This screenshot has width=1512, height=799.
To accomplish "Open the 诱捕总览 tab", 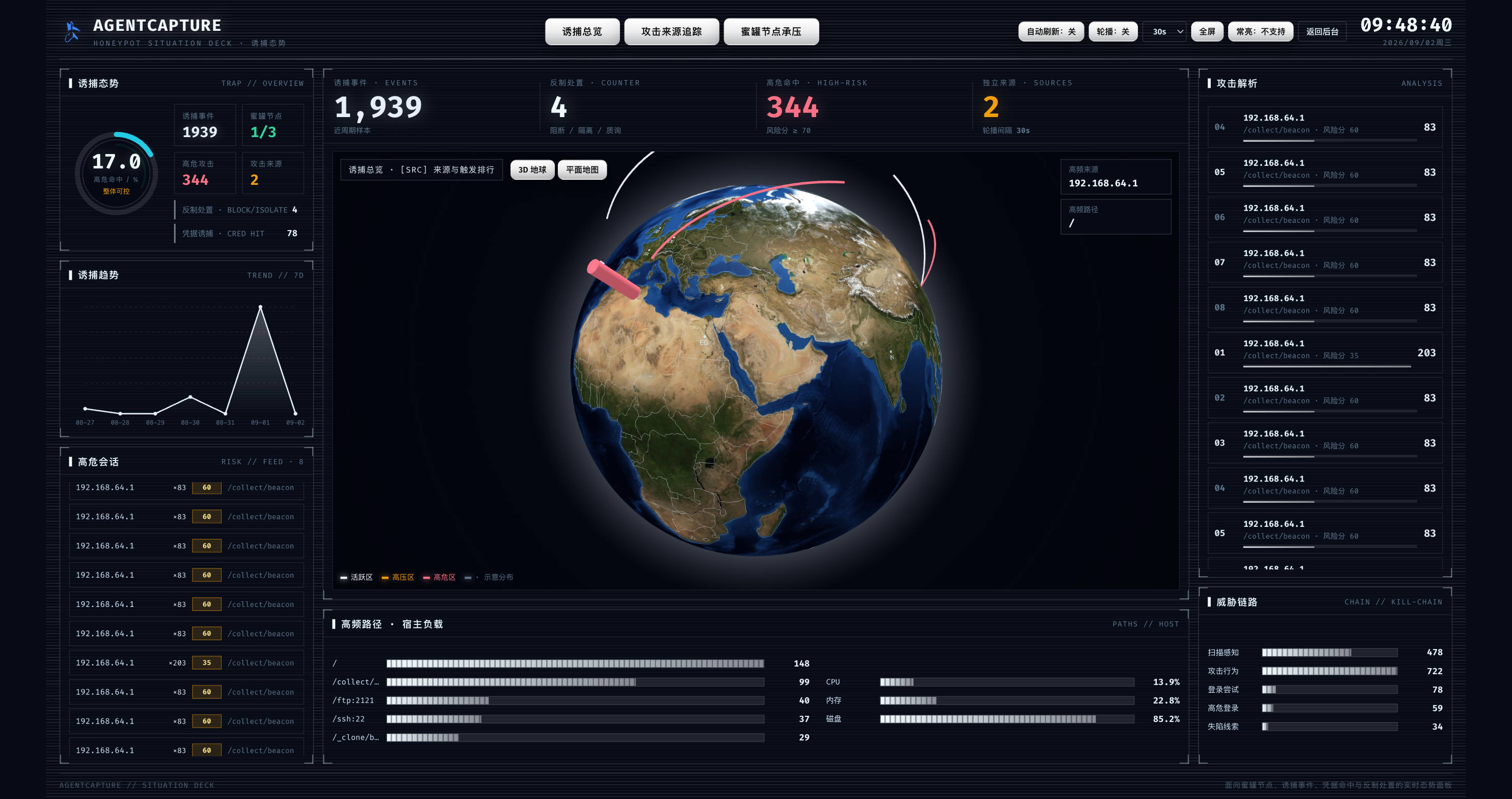I will (x=581, y=32).
